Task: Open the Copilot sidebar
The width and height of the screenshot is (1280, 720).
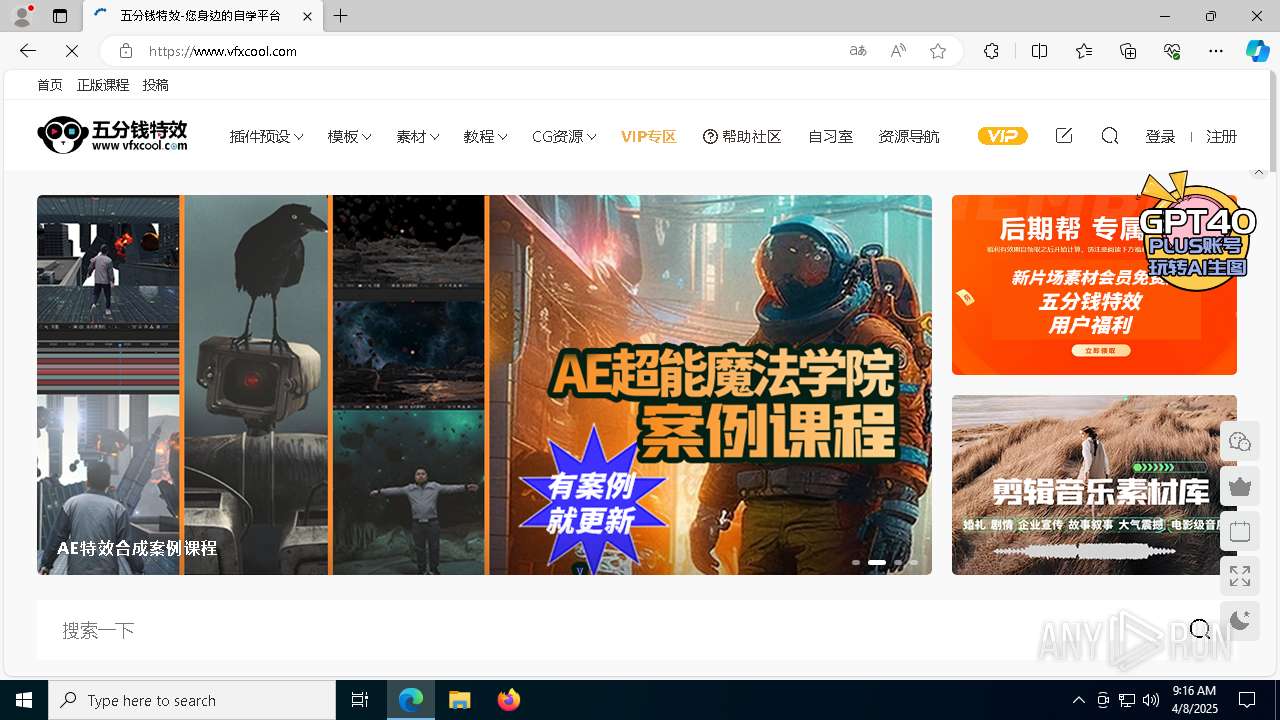Action: pyautogui.click(x=1257, y=51)
